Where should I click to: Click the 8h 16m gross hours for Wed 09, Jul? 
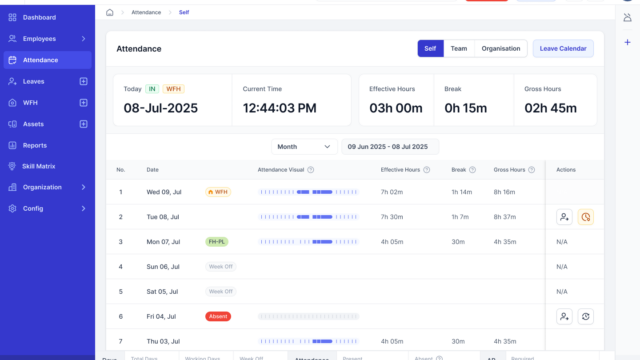504,192
